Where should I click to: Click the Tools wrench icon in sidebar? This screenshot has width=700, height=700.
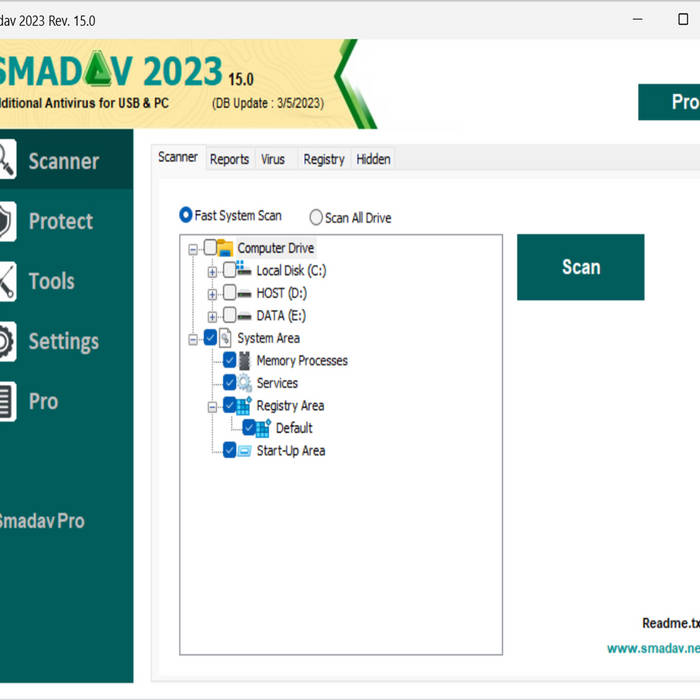6,281
